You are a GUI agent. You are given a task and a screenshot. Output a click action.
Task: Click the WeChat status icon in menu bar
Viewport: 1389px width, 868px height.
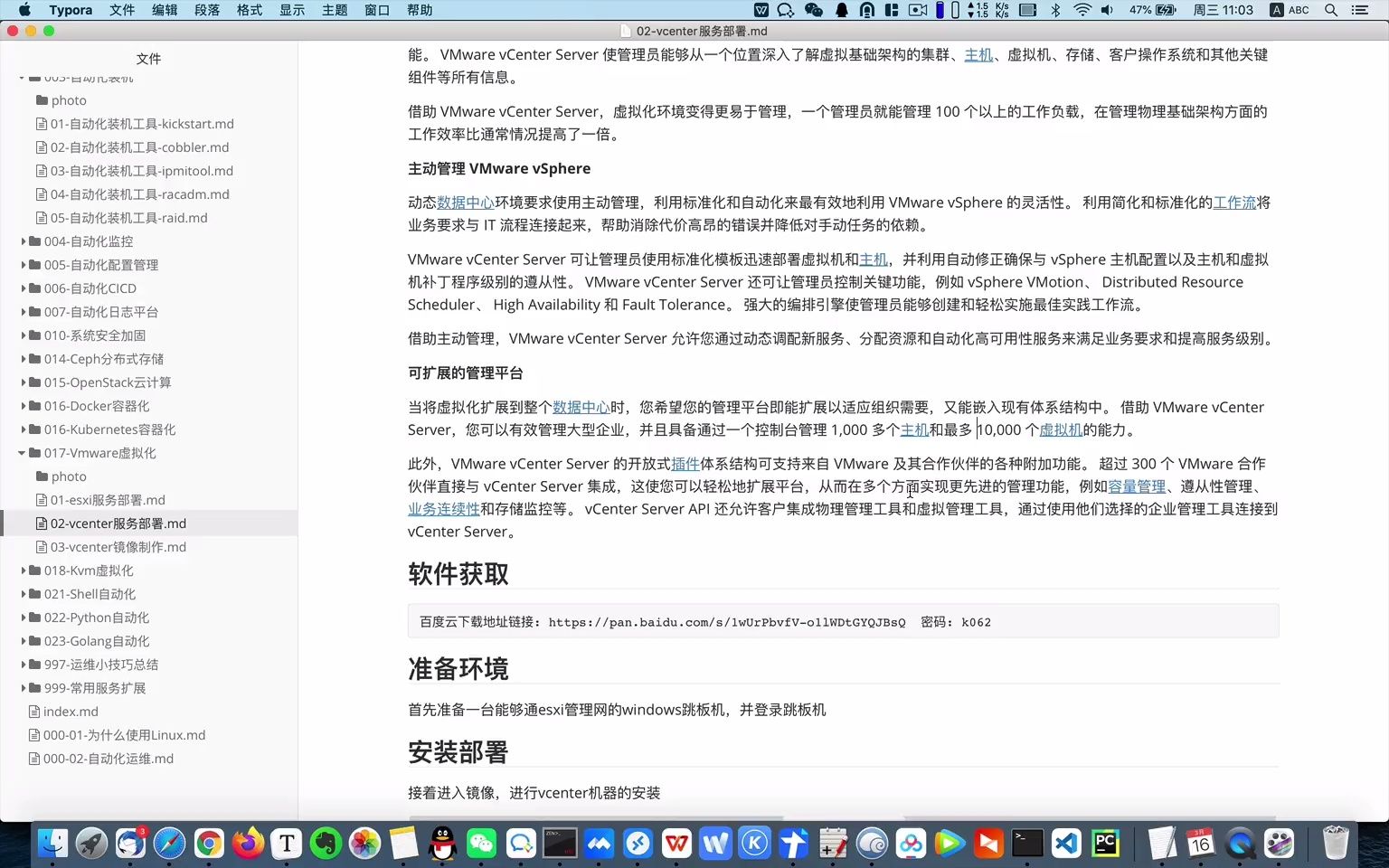tap(814, 10)
